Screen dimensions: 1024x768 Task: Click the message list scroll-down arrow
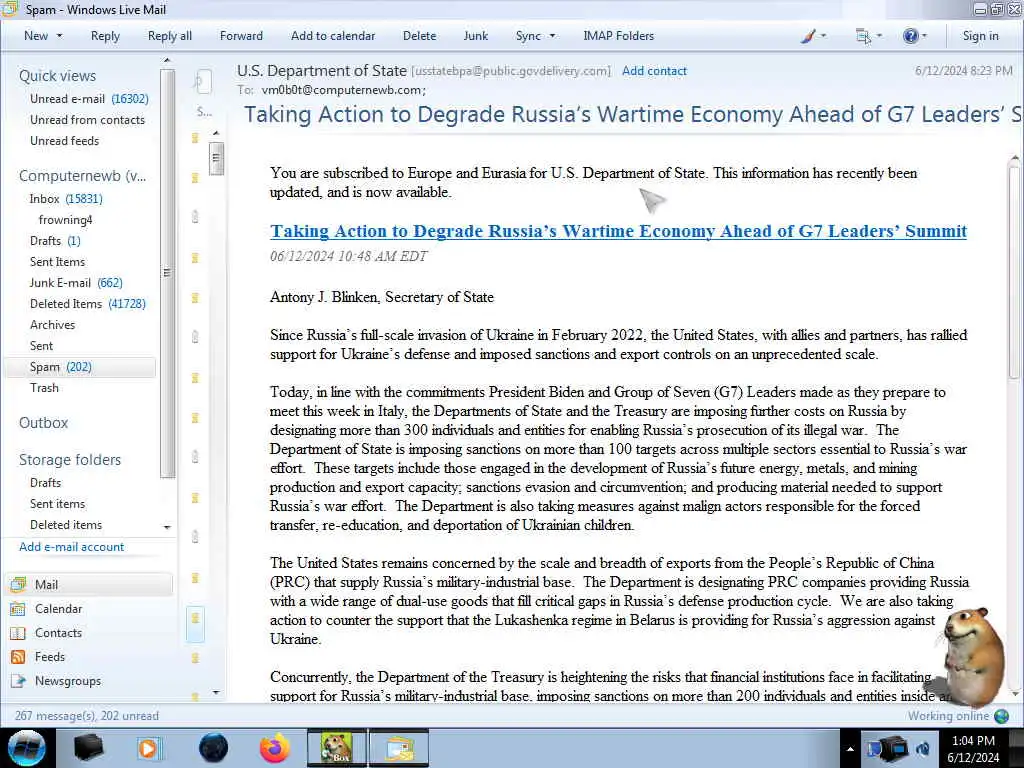click(x=216, y=692)
